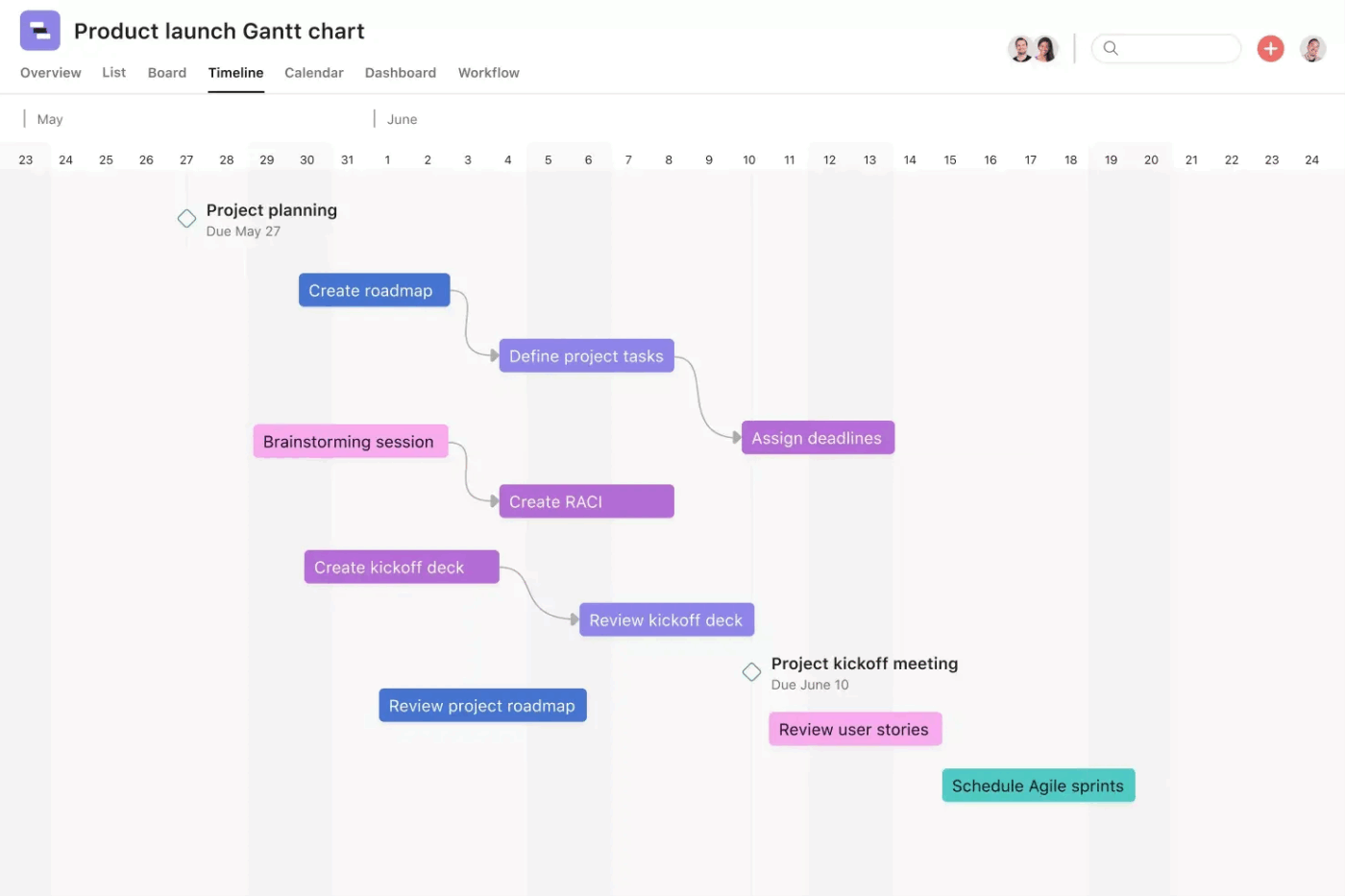Open the Workflow view
The width and height of the screenshot is (1345, 896).
click(488, 72)
